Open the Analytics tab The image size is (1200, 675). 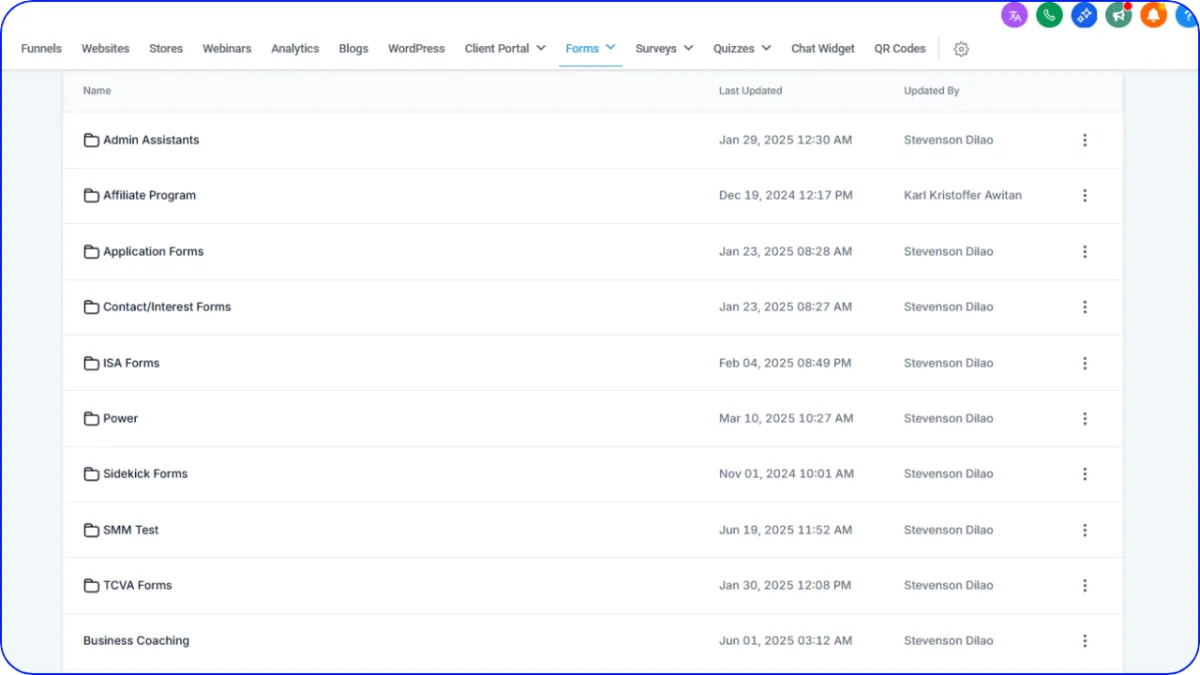click(295, 48)
